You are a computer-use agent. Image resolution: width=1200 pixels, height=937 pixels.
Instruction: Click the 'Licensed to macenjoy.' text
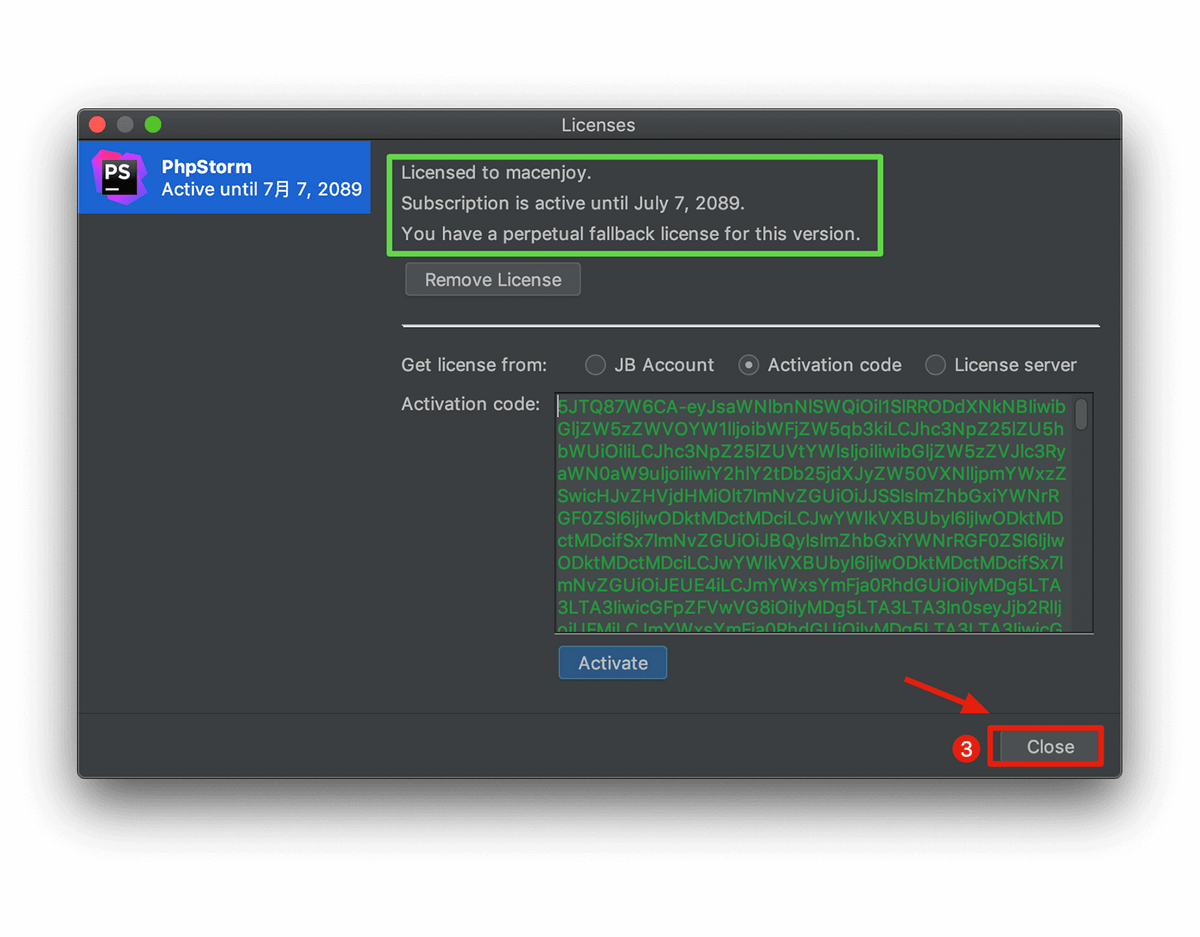coord(497,173)
